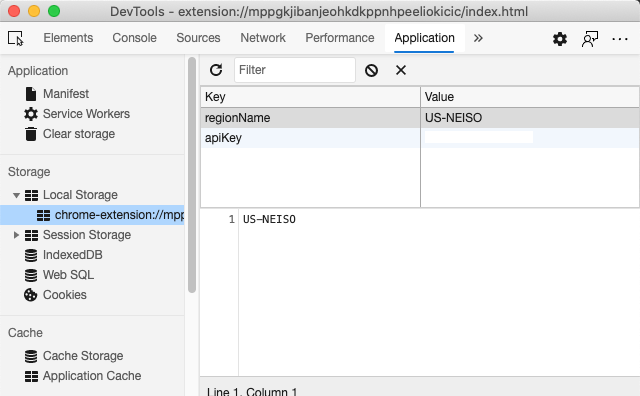The image size is (640, 396).
Task: Open the Service Workers section
Action: [x=86, y=114]
